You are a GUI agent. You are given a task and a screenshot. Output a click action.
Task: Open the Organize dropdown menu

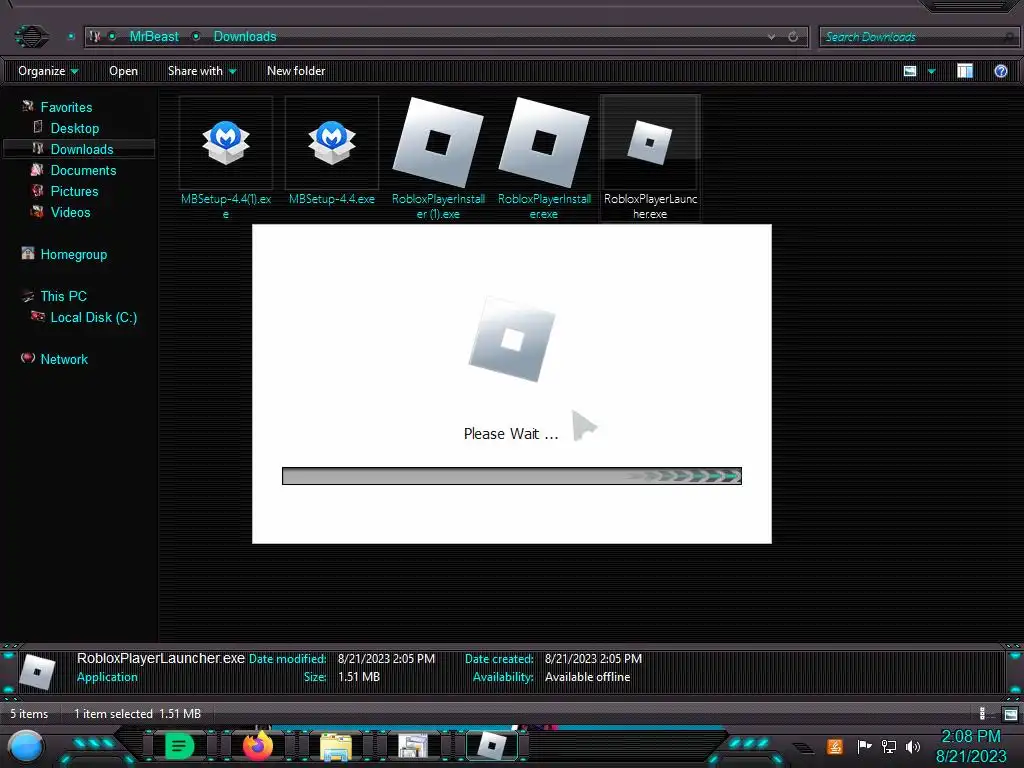pyautogui.click(x=48, y=71)
